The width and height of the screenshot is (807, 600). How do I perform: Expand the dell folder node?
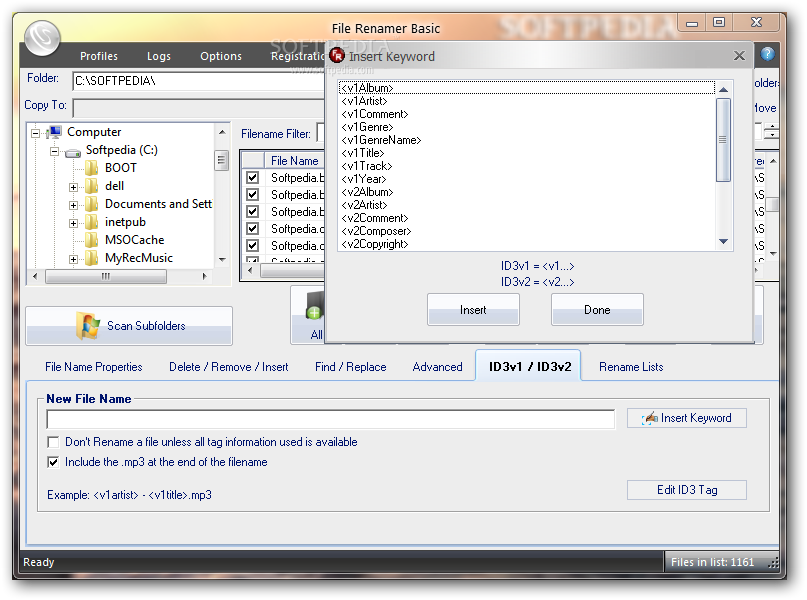click(x=73, y=187)
